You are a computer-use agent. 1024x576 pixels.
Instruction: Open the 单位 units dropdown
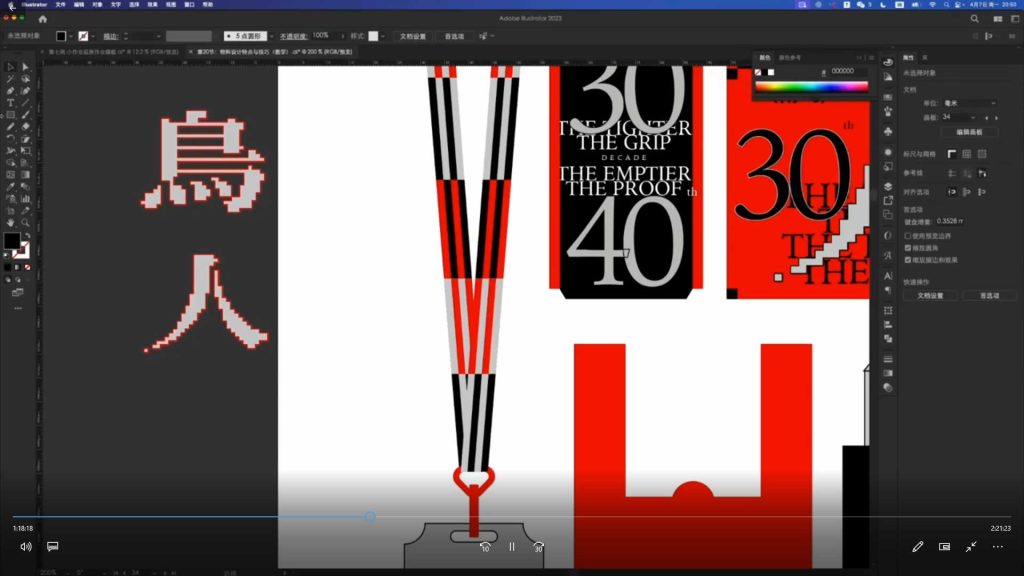click(x=971, y=103)
